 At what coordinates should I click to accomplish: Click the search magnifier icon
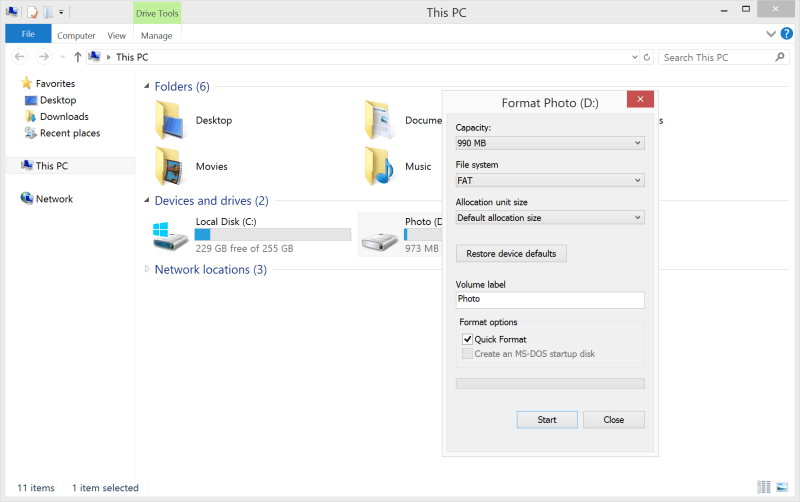(780, 57)
